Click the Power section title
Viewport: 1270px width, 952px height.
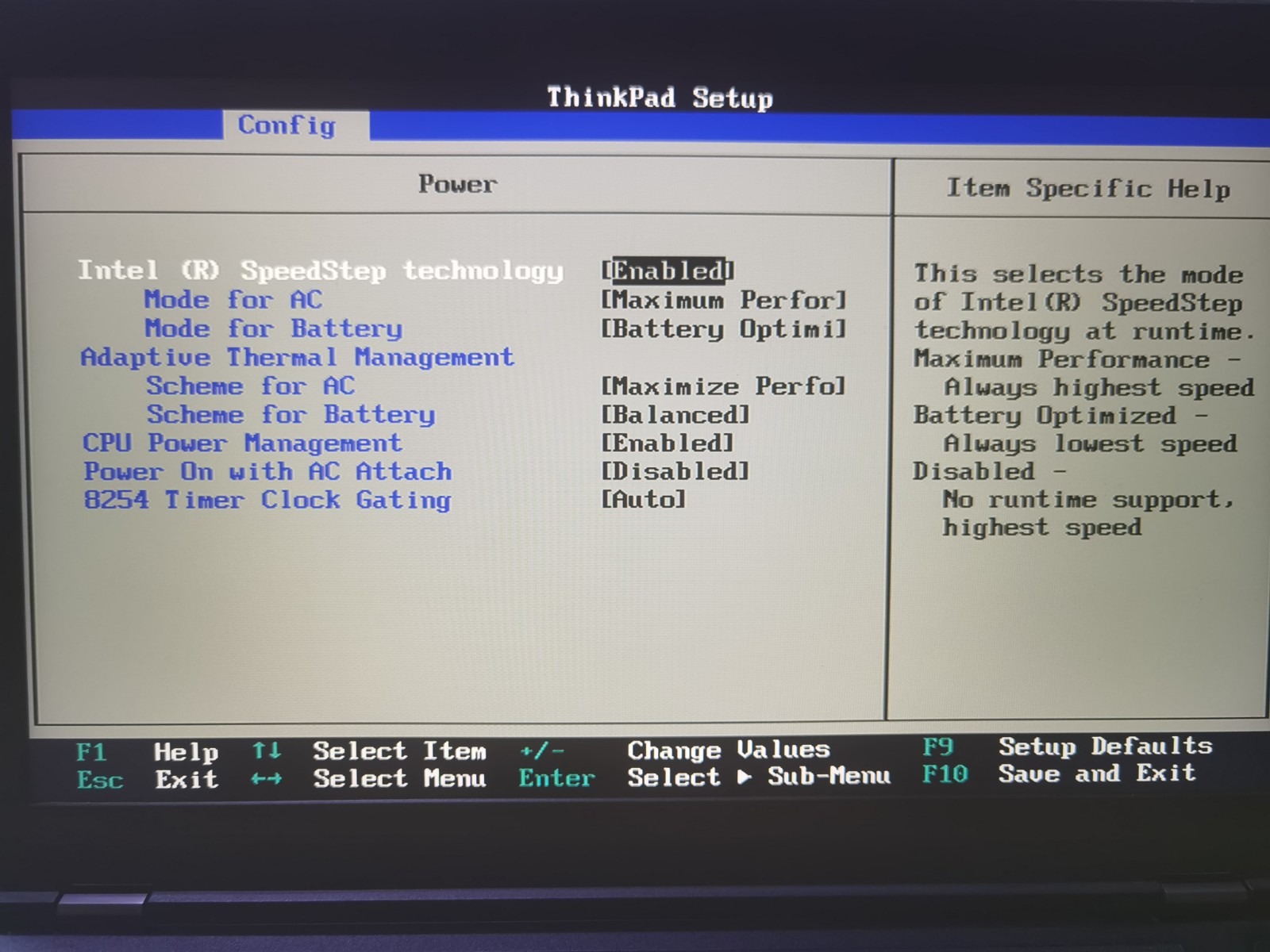click(458, 184)
